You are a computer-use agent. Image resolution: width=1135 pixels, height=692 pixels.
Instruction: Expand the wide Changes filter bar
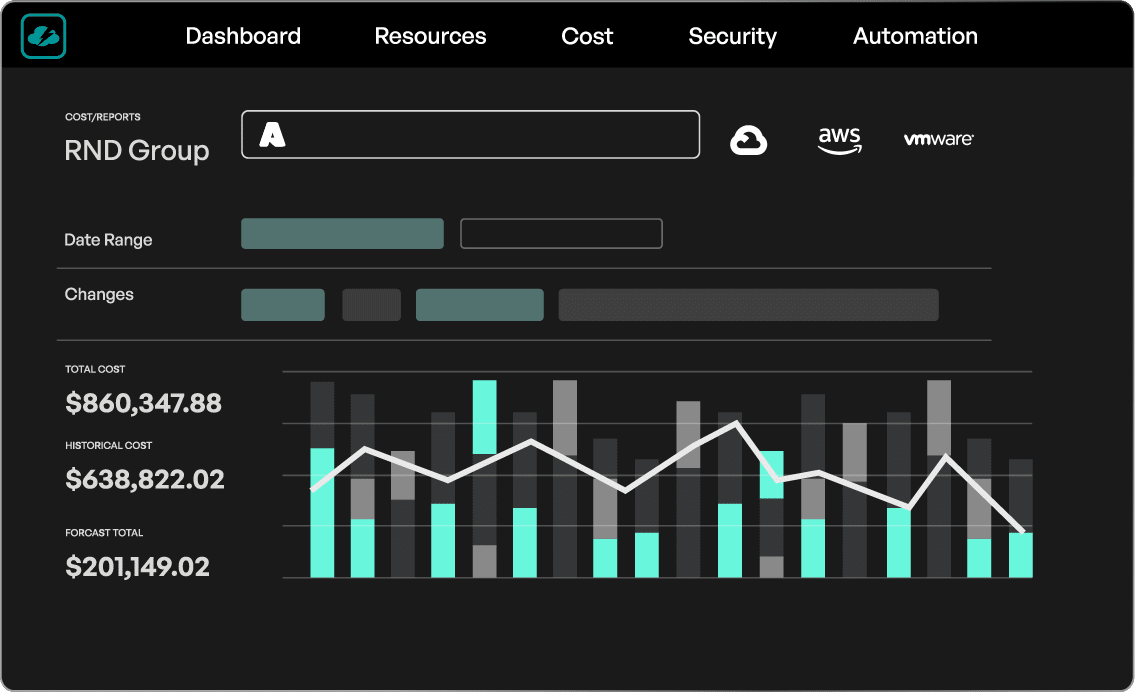click(748, 305)
